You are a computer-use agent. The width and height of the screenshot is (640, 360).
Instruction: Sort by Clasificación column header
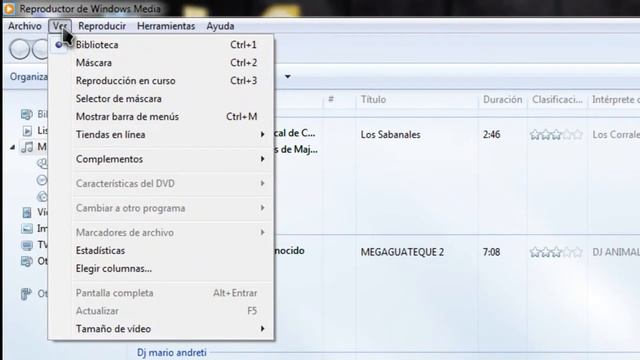coord(557,100)
